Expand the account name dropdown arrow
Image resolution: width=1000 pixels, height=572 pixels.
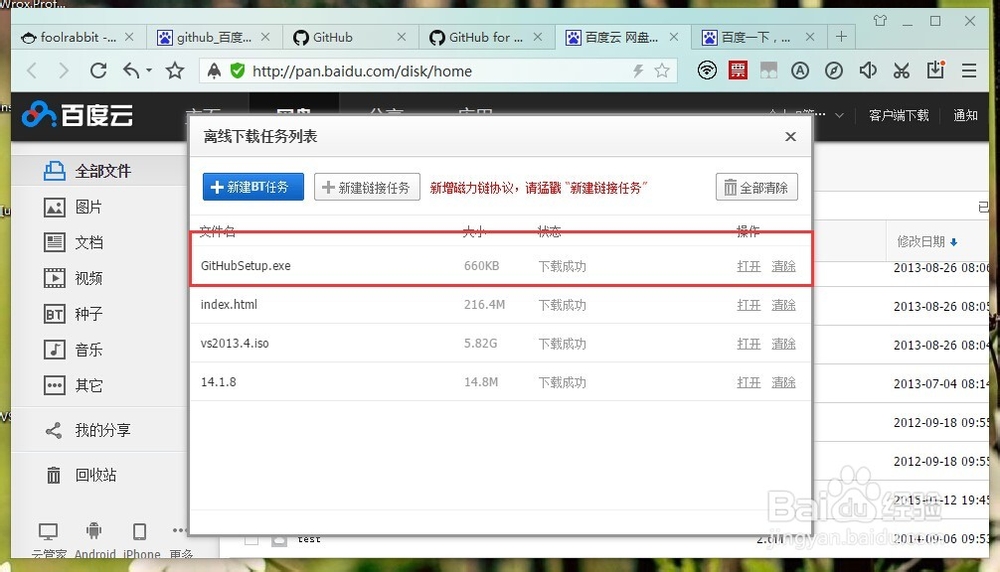(839, 115)
